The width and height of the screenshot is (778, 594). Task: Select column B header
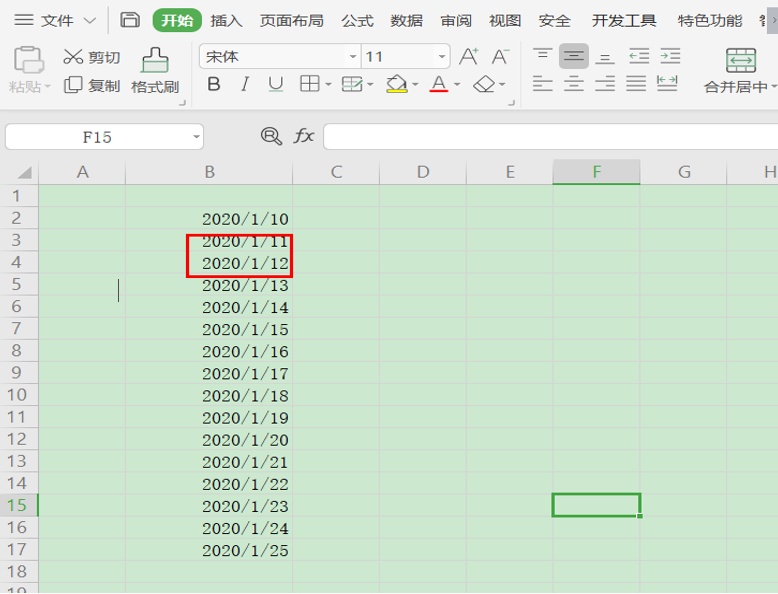(x=209, y=172)
